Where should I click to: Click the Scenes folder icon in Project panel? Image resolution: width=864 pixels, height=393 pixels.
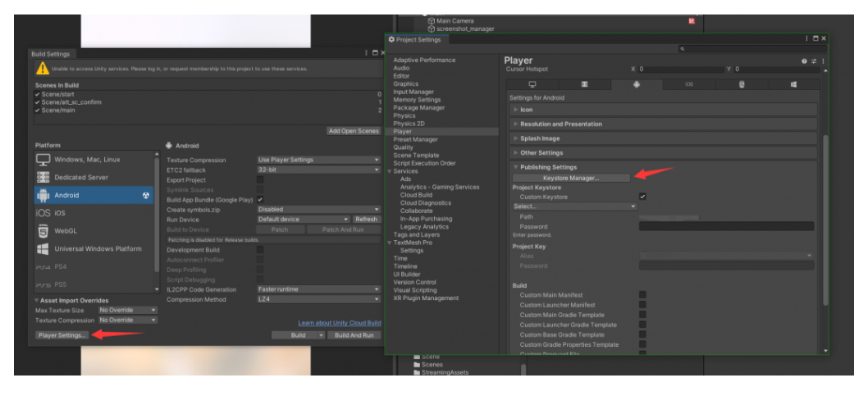coord(417,365)
